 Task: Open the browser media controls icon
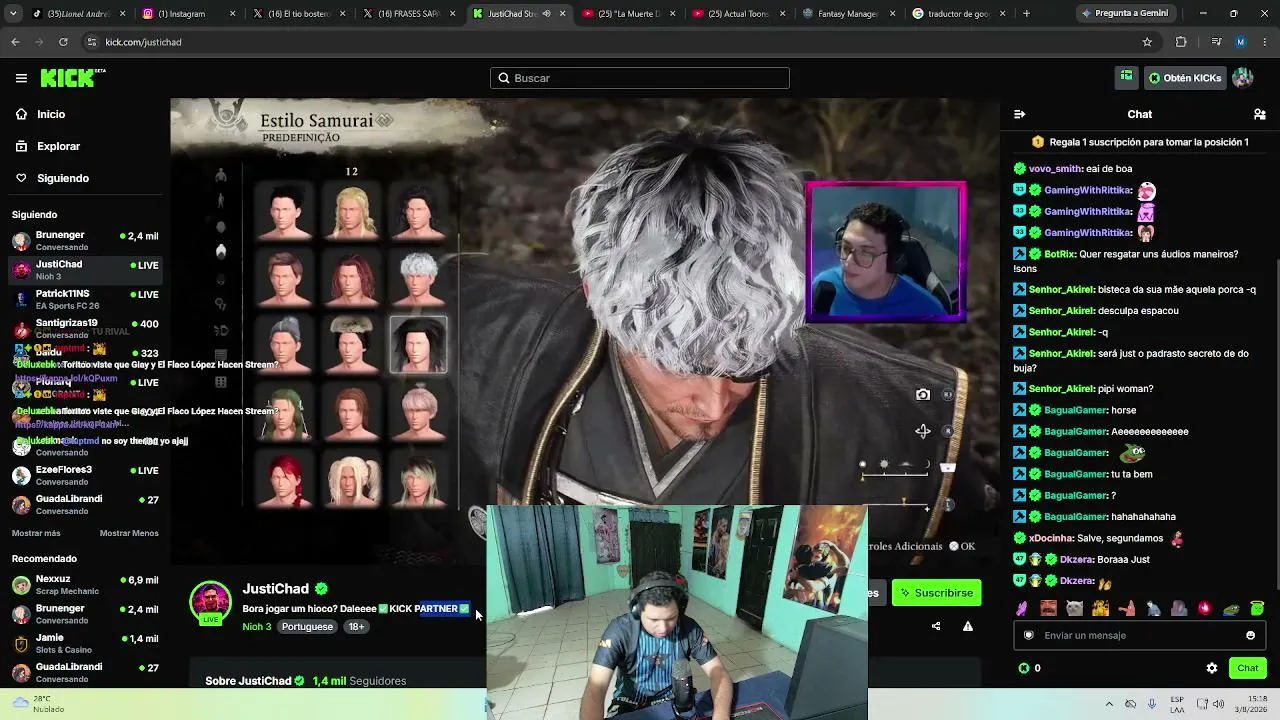point(1216,42)
